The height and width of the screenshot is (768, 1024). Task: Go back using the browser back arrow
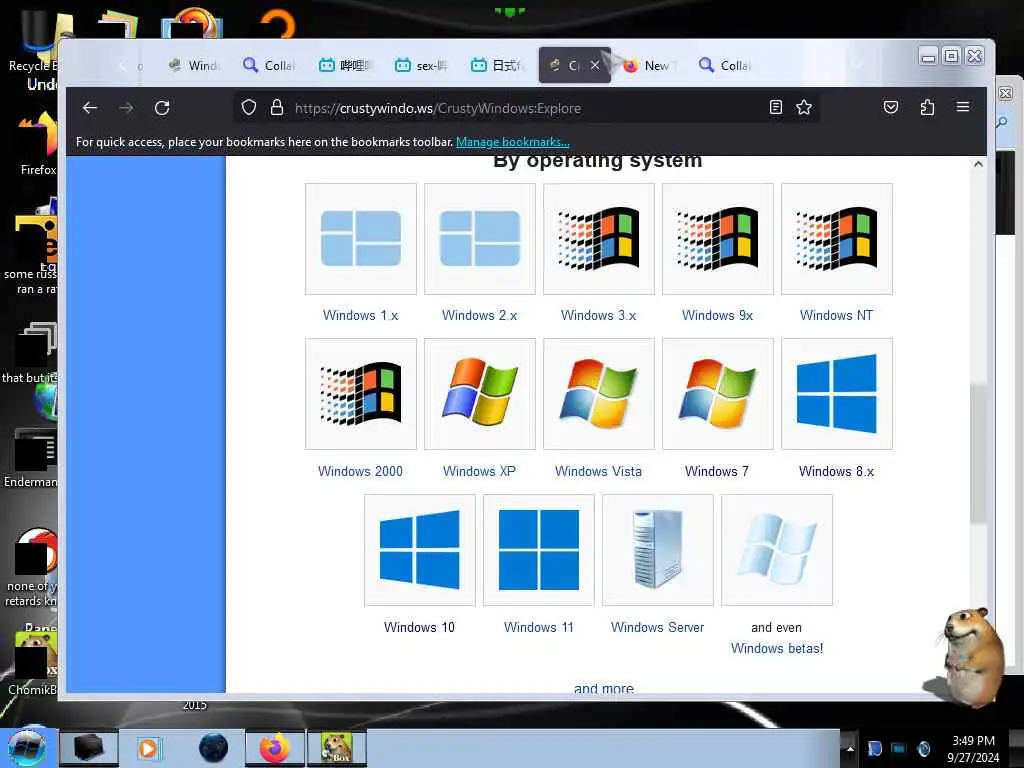click(x=90, y=108)
